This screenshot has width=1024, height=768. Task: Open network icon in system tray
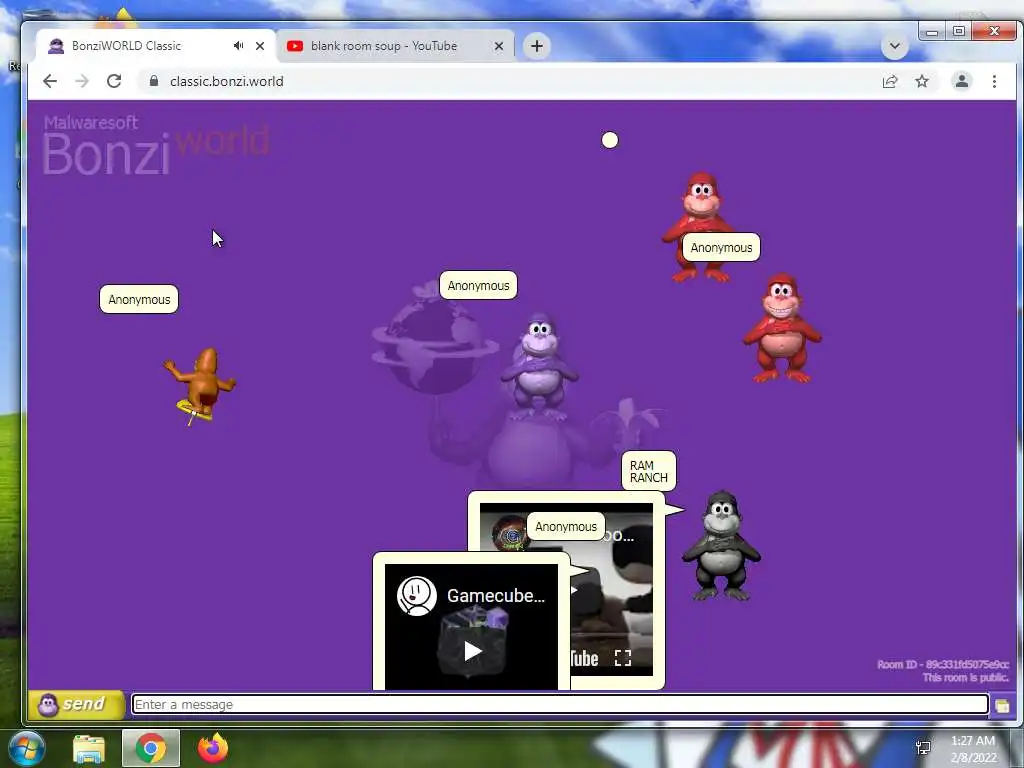[923, 748]
